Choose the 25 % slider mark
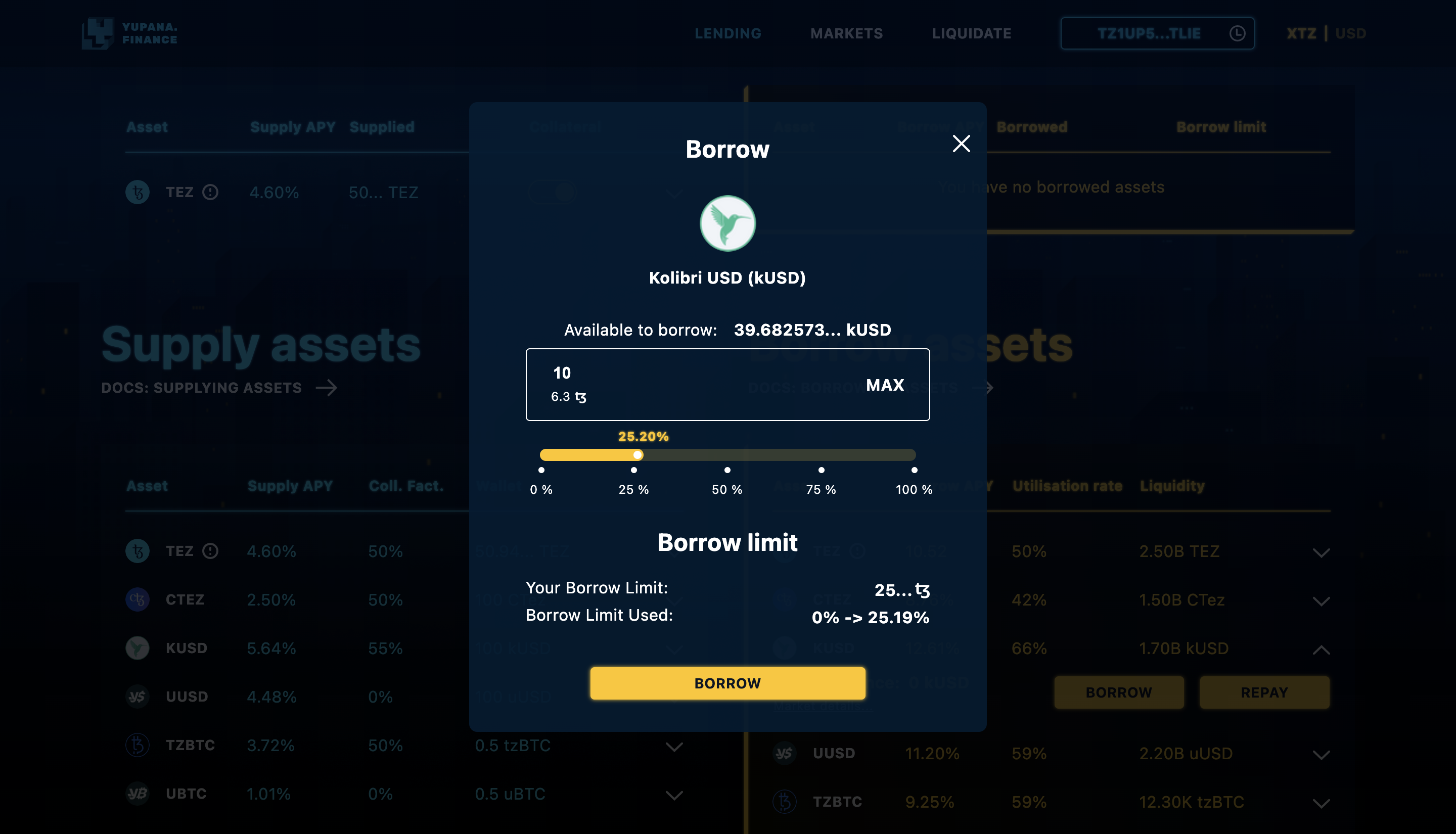 (633, 470)
